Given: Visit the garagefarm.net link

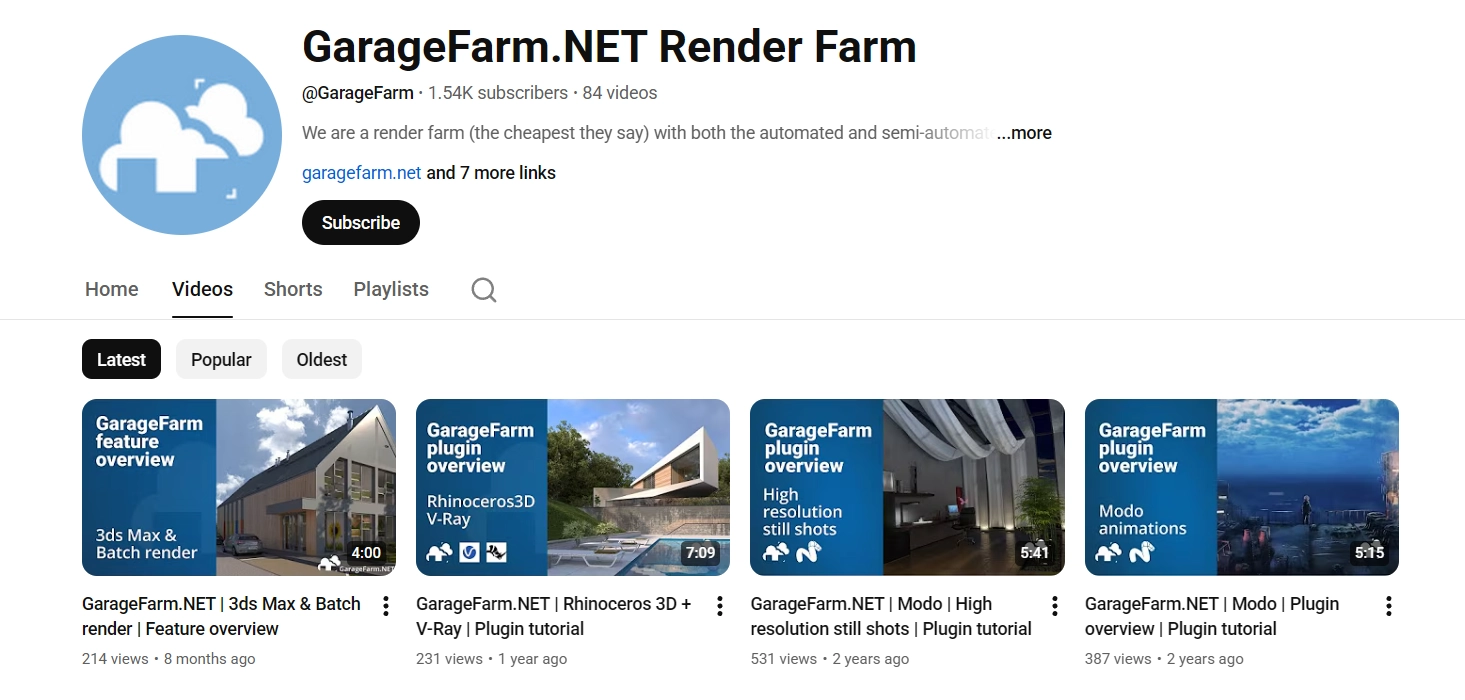Looking at the screenshot, I should (x=361, y=173).
